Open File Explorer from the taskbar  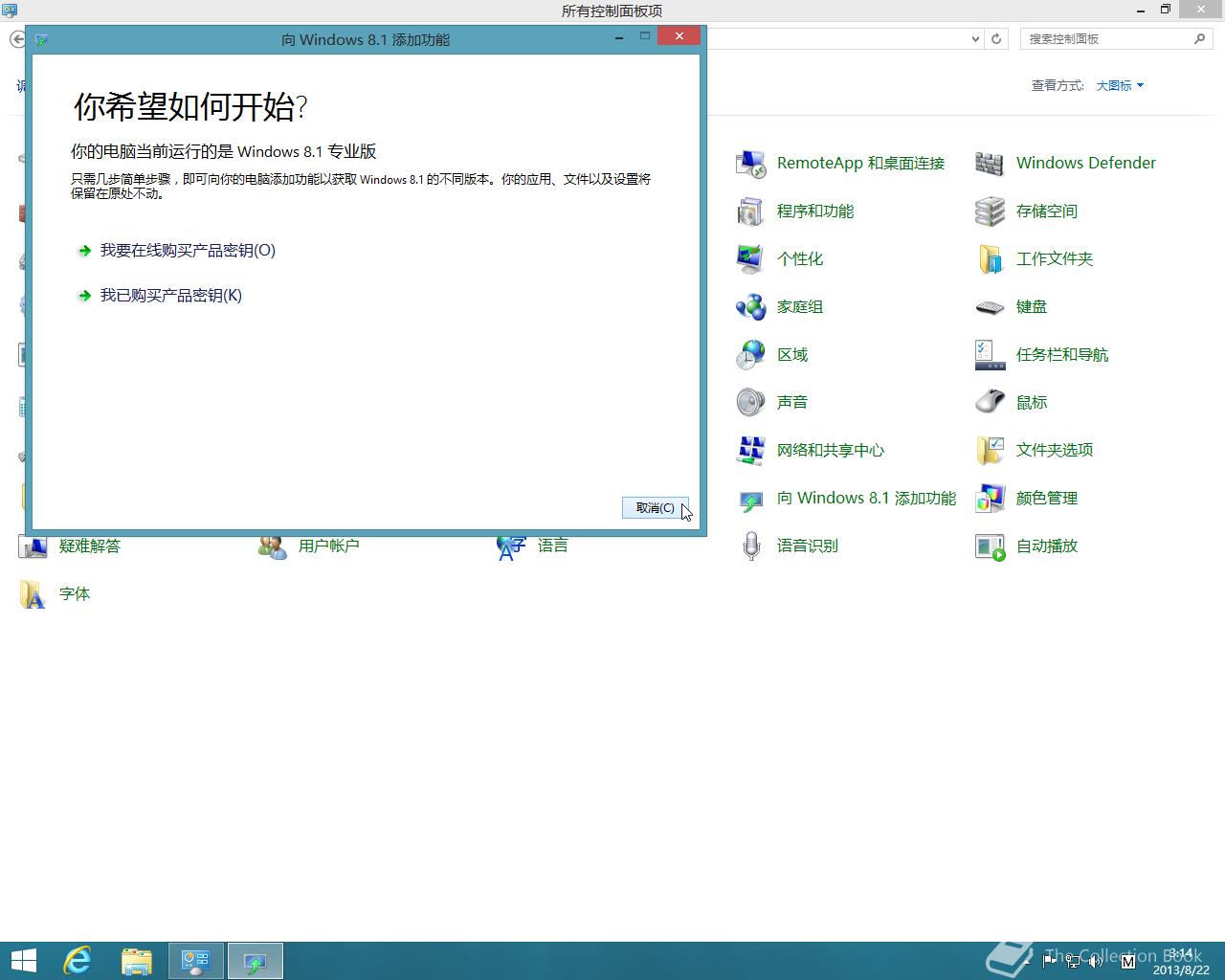(137, 961)
